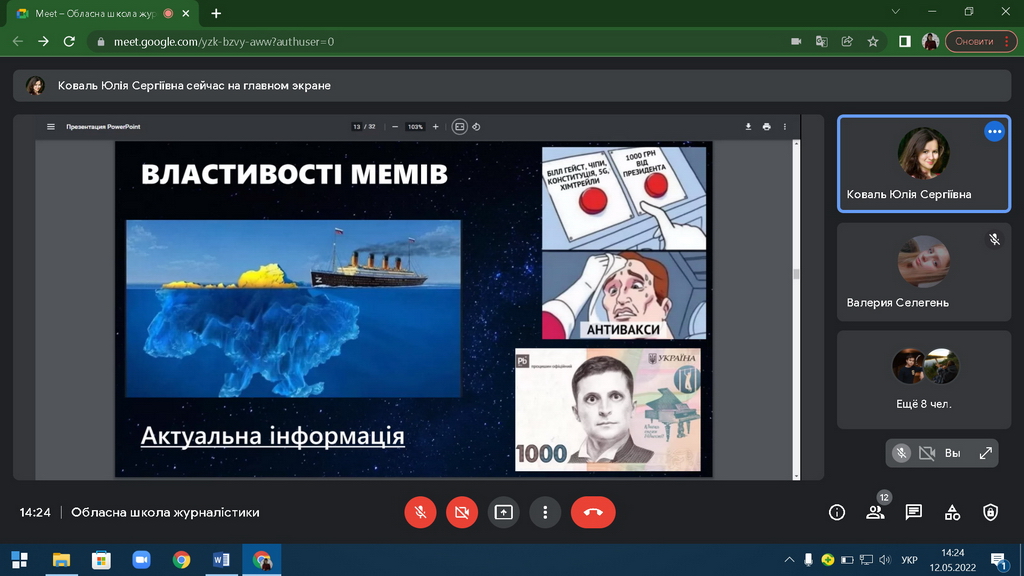Click the fit to page button
1024x576 pixels.
click(459, 127)
